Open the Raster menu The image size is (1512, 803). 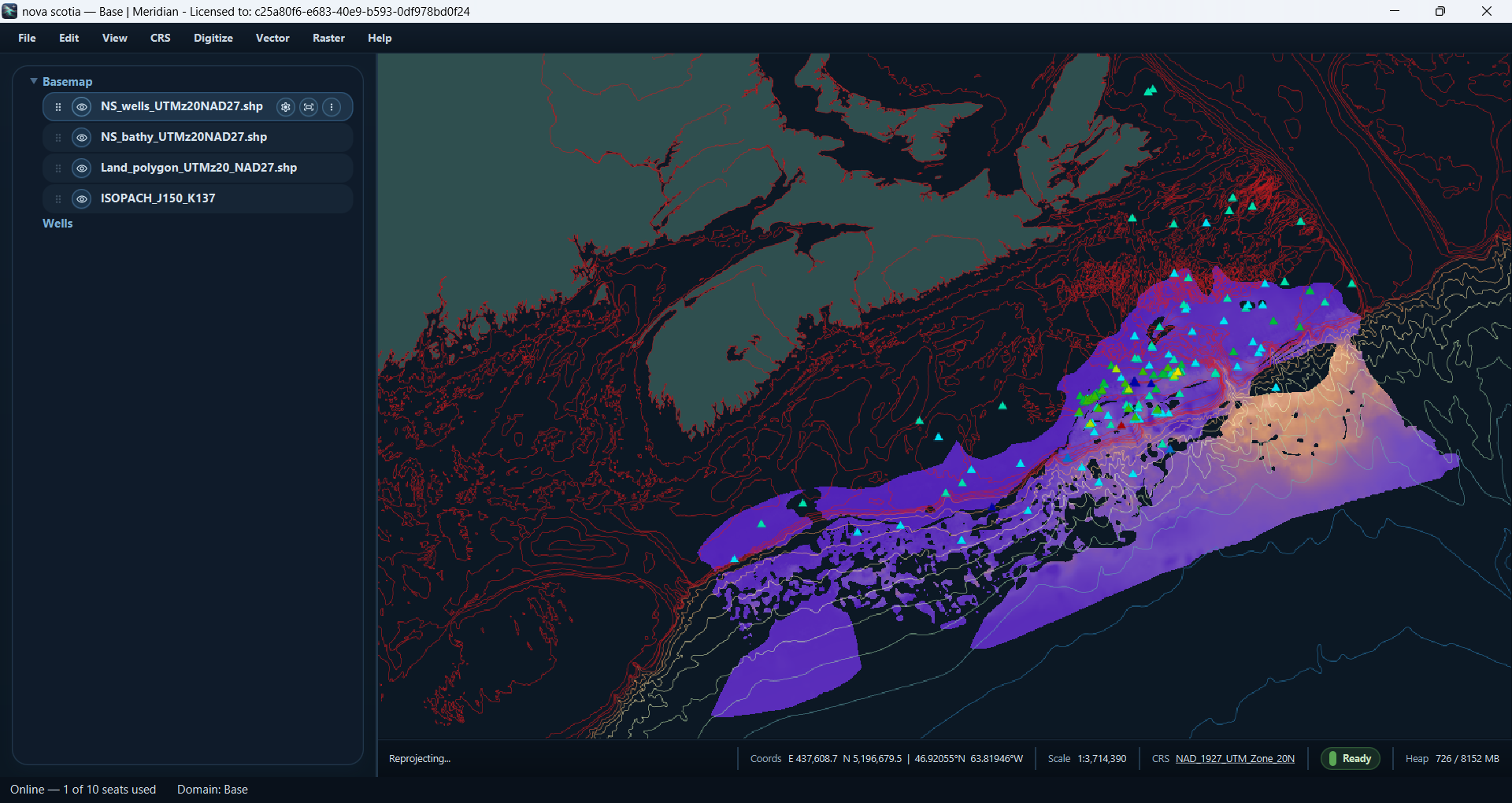point(328,38)
